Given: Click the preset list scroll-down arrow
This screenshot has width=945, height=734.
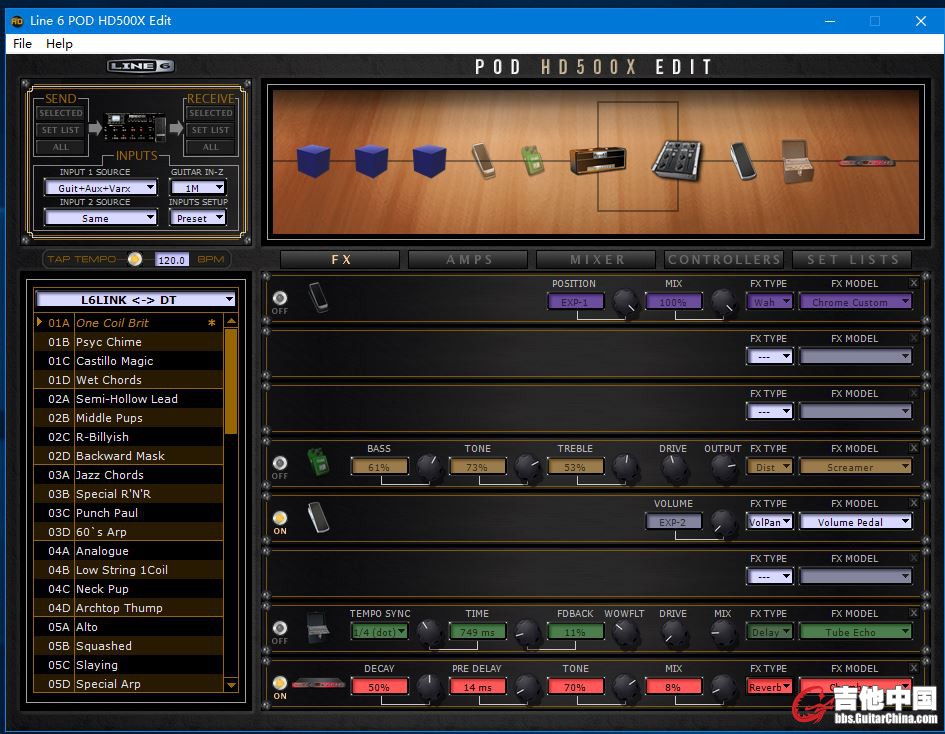Looking at the screenshot, I should (231, 685).
